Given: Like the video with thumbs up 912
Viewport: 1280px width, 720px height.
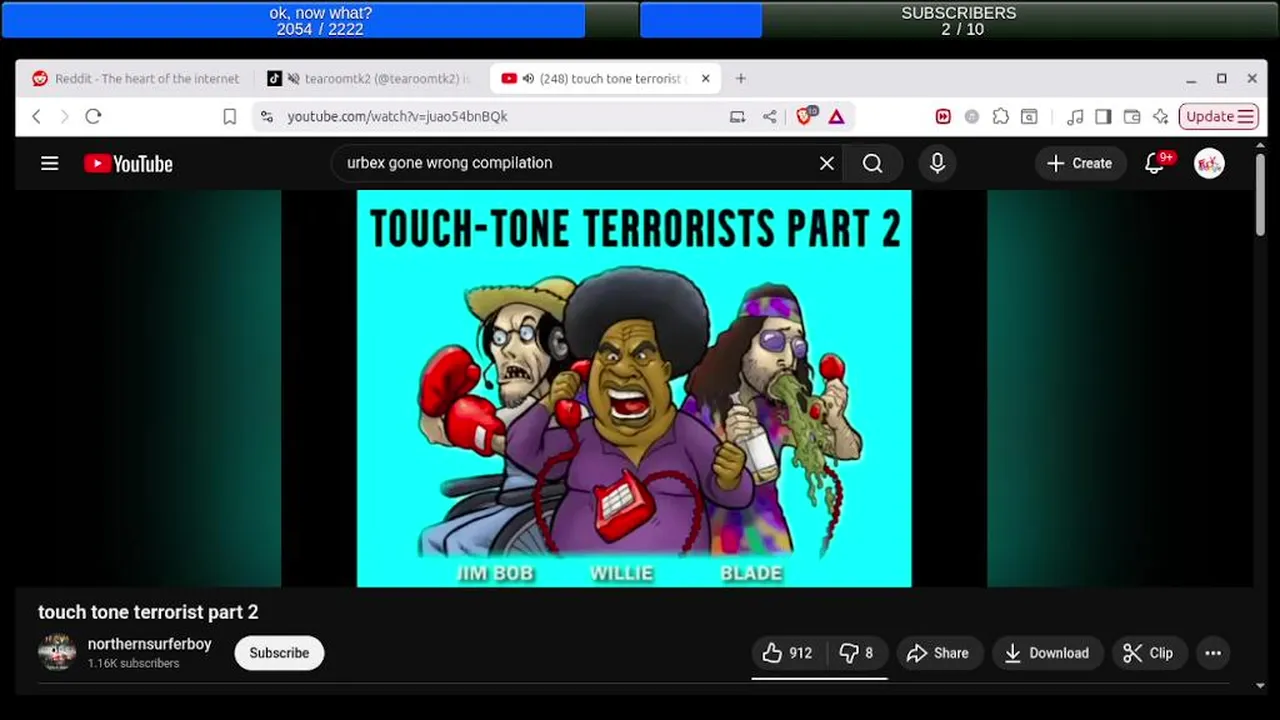Looking at the screenshot, I should click(x=788, y=653).
